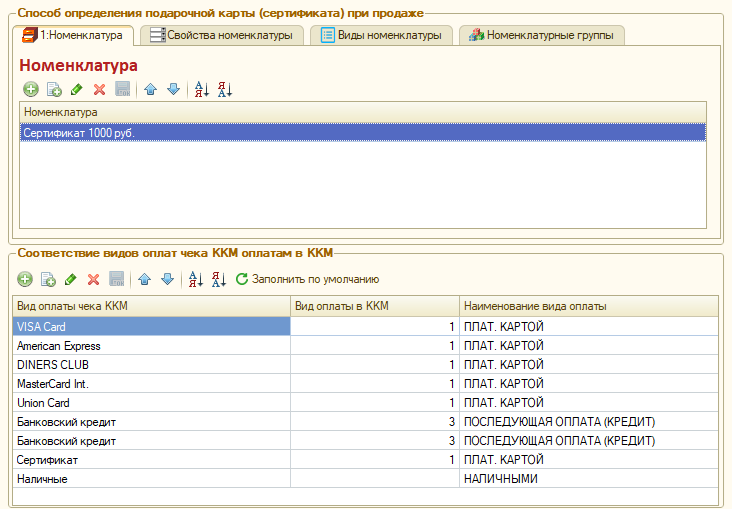Viewport: 732px width, 509px height.
Task: Click the add icon in Номенклатура toolbar
Action: coord(30,89)
